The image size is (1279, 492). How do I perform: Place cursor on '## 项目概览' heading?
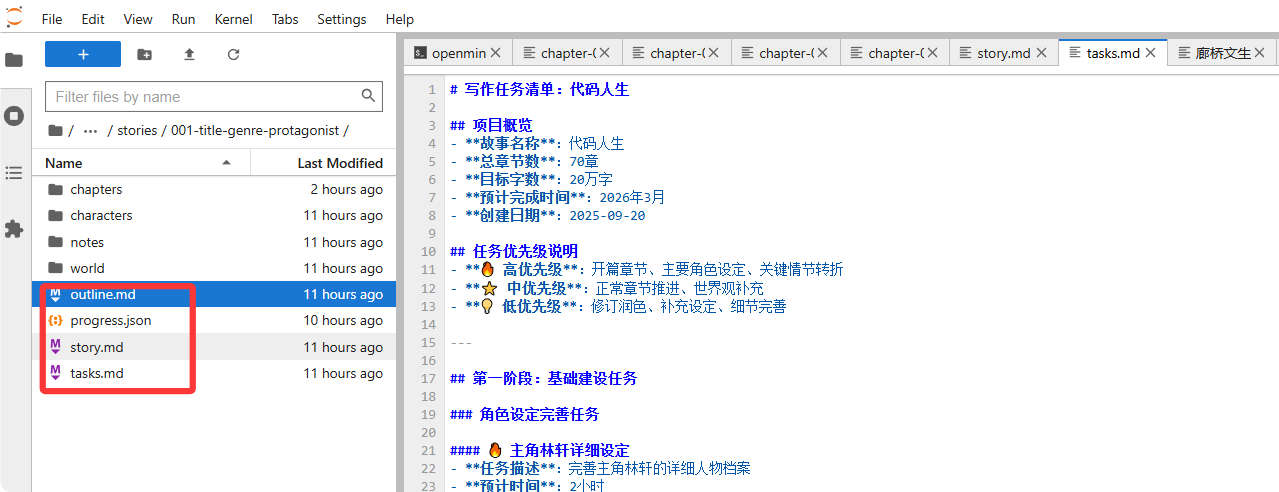point(491,125)
